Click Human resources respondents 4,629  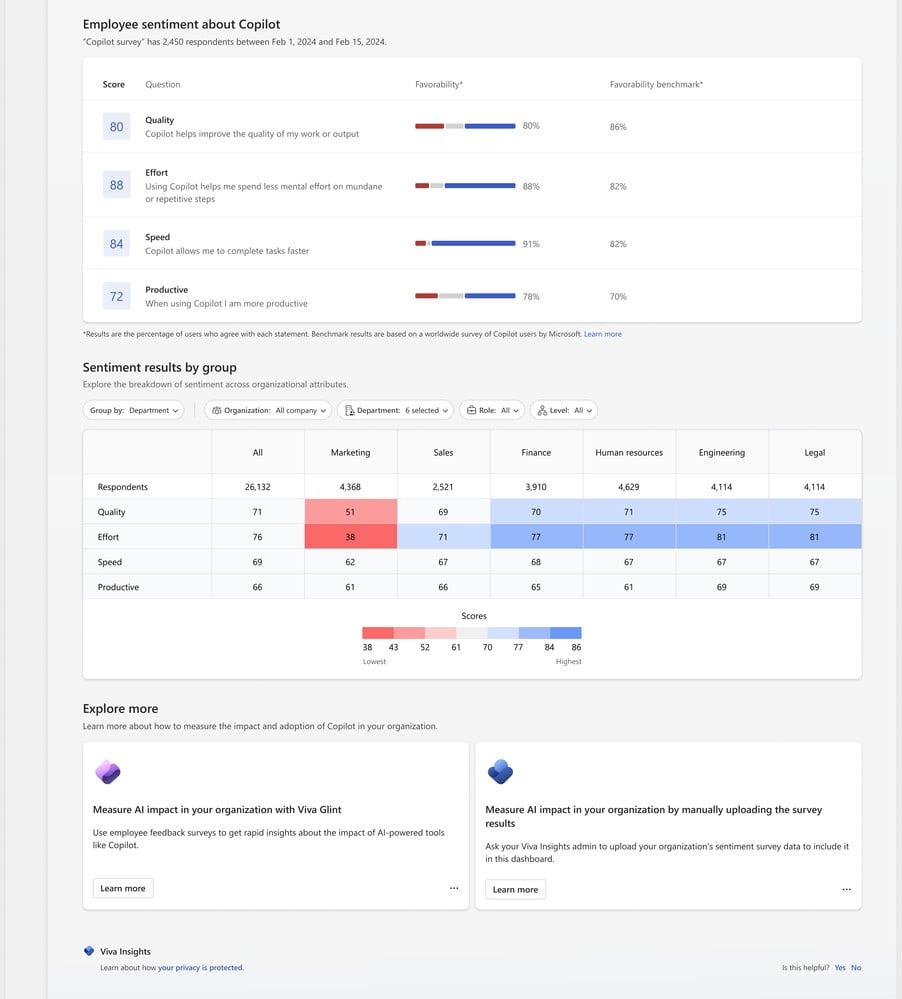click(x=629, y=487)
